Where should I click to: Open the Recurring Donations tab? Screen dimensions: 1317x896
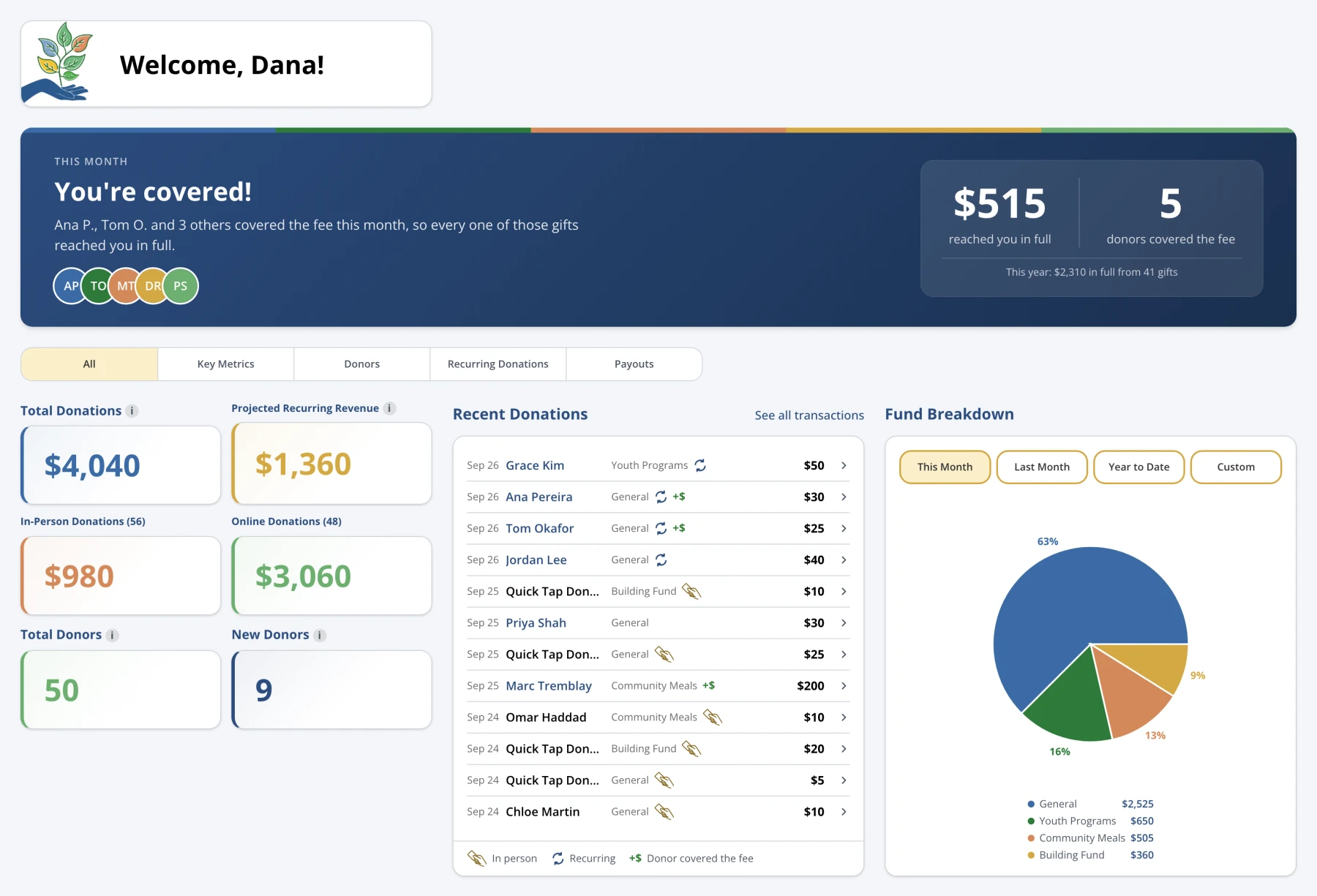coord(498,364)
